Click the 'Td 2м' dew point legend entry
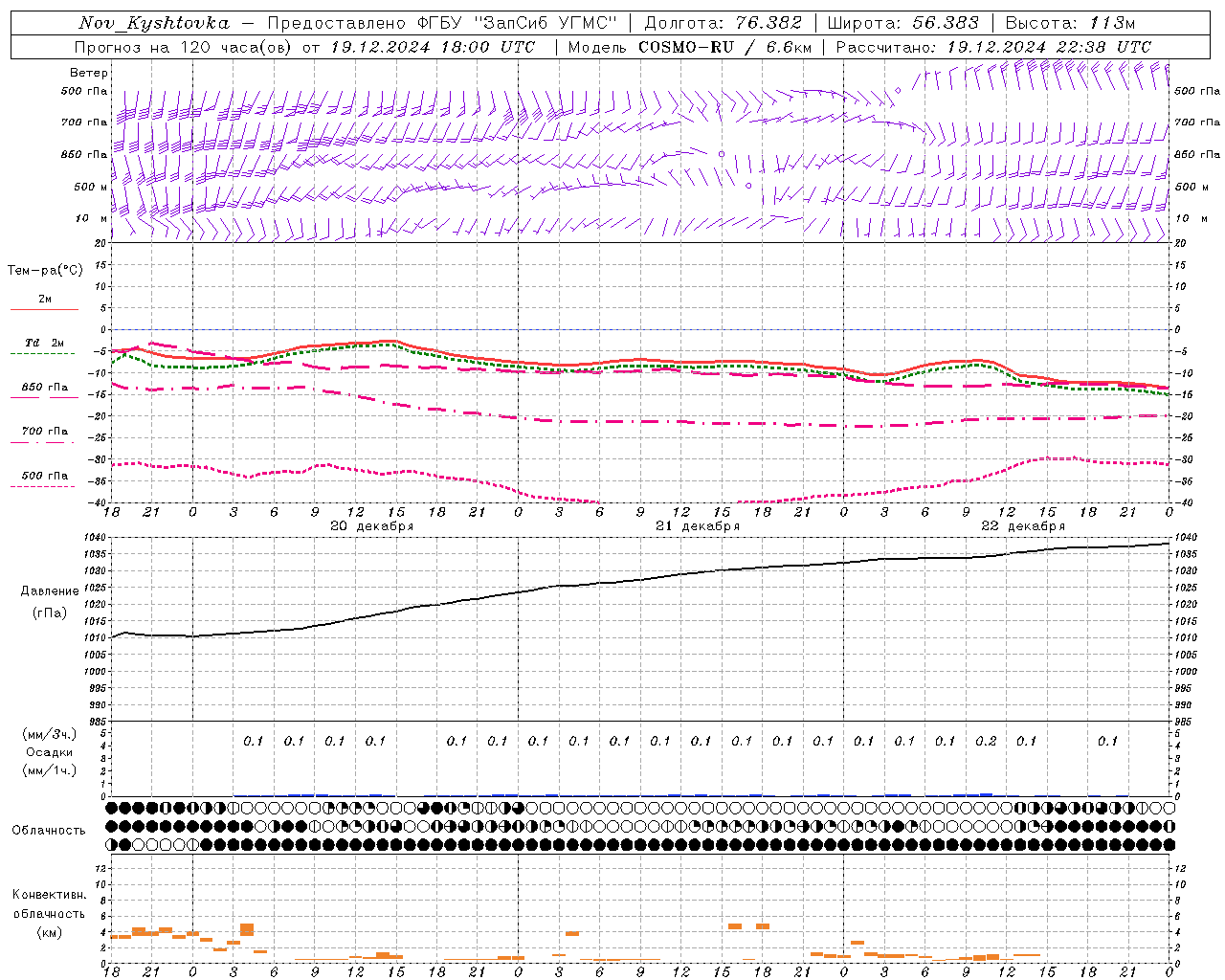 pyautogui.click(x=44, y=343)
